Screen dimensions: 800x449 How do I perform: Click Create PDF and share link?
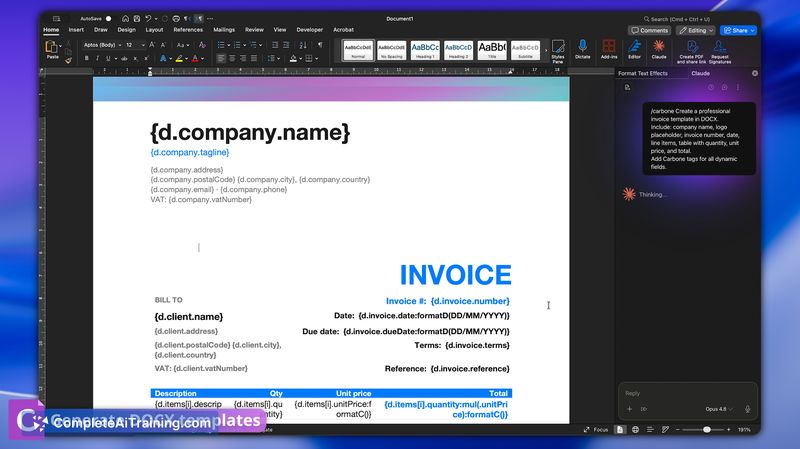click(691, 52)
